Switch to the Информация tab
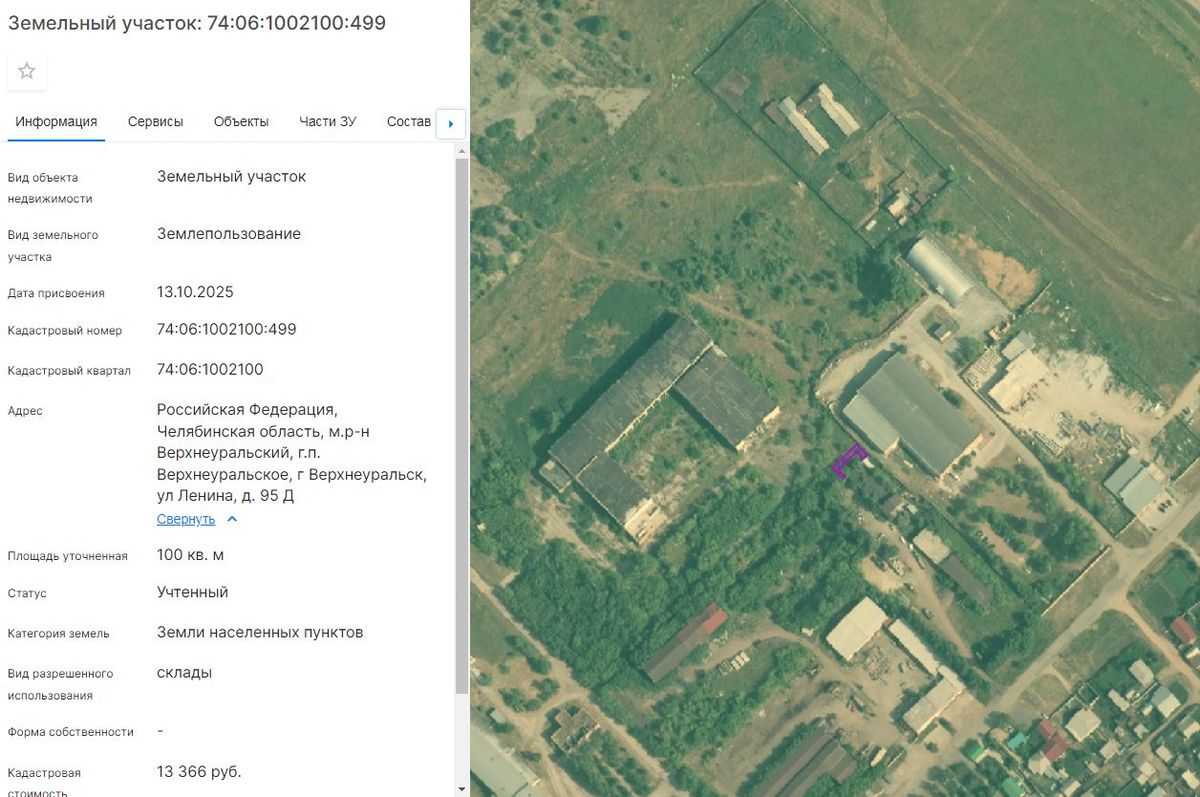 pos(56,122)
